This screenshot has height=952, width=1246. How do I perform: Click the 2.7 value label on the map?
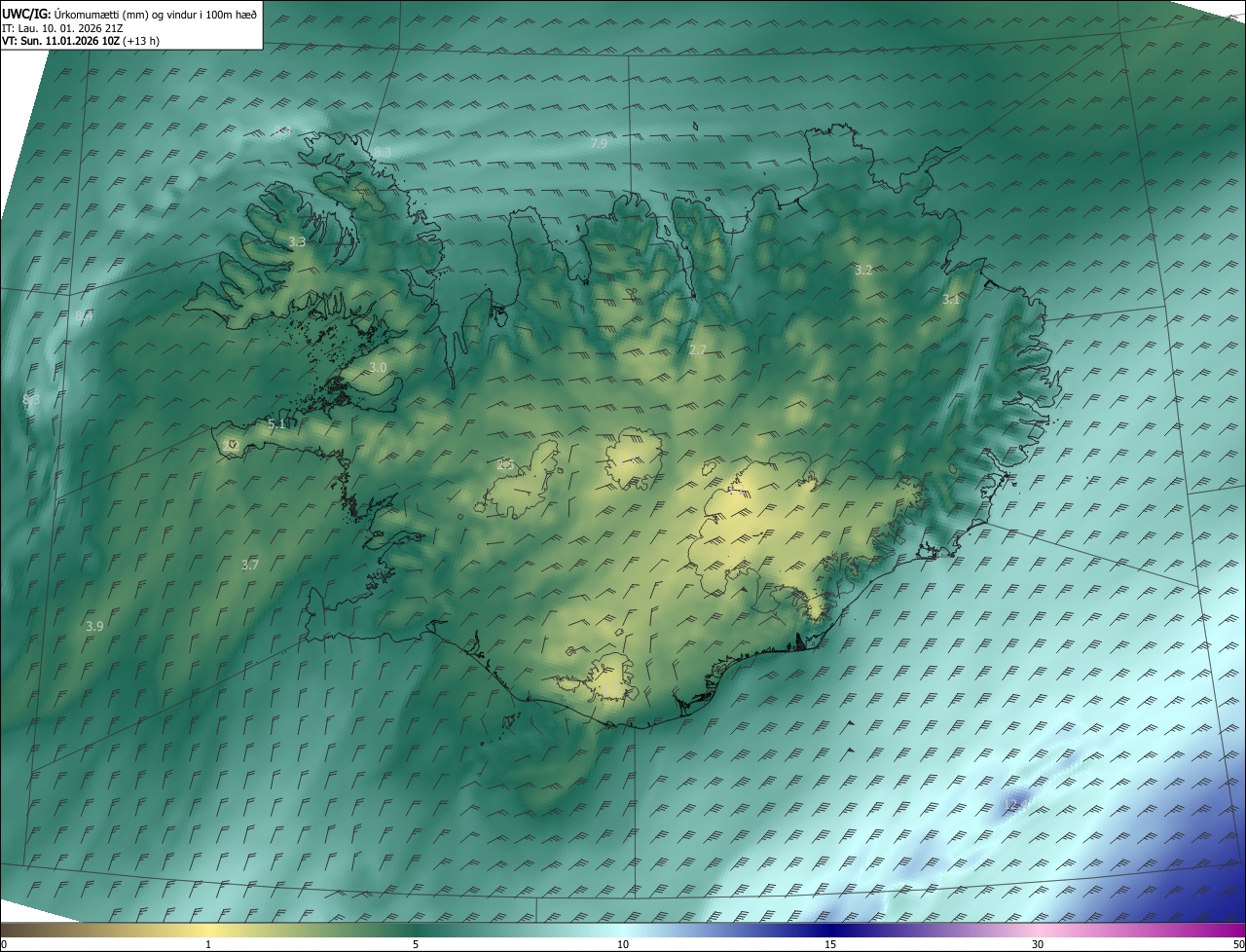coord(698,349)
